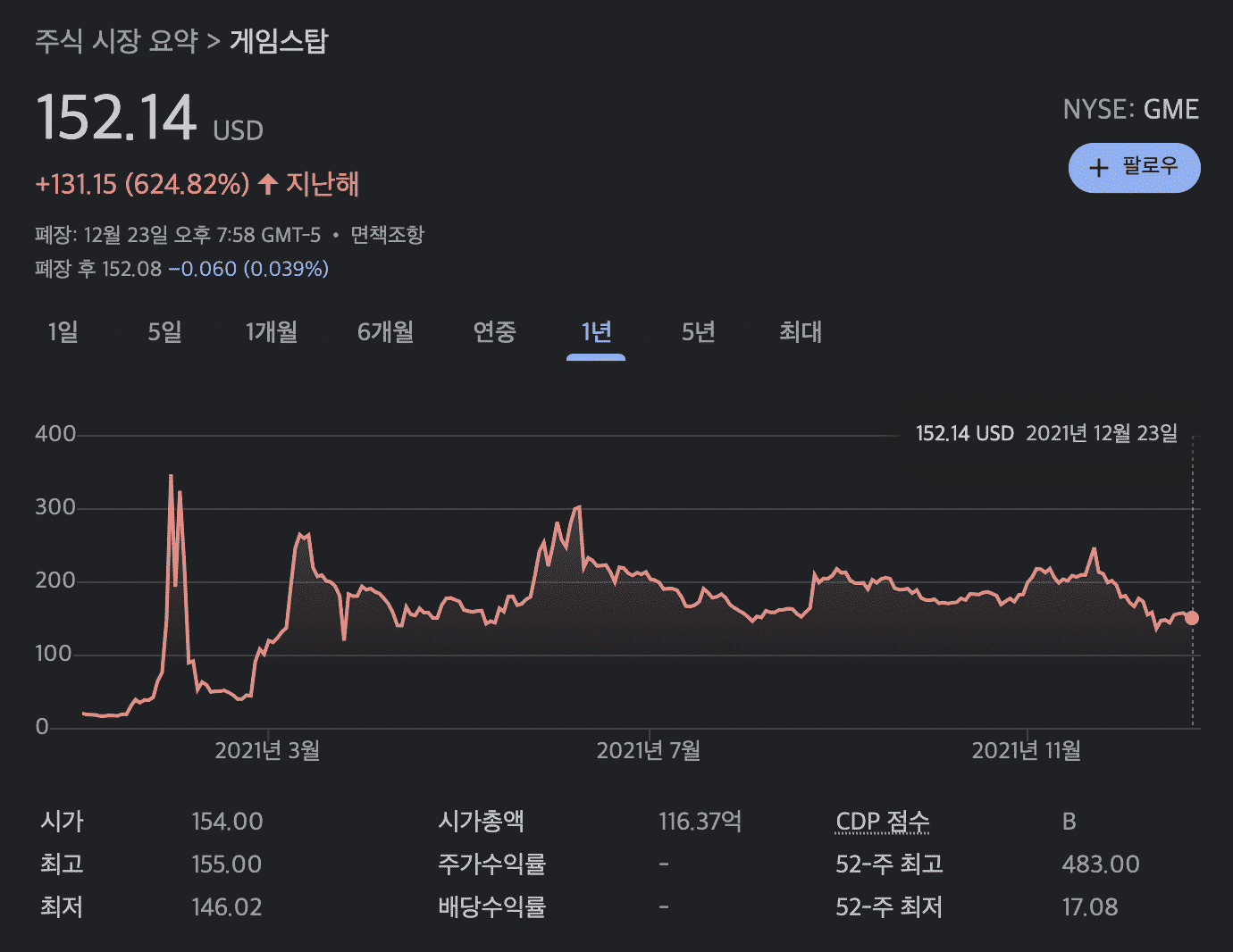Click the chart endpoint marker dot
The height and width of the screenshot is (952, 1233).
[1192, 618]
